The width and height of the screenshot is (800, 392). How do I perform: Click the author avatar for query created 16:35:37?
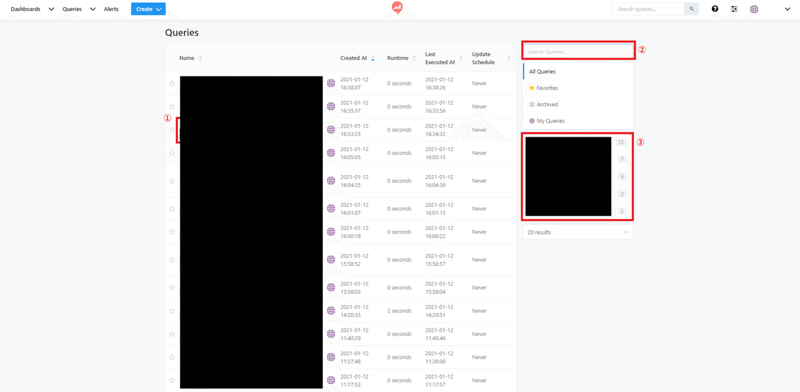click(331, 106)
